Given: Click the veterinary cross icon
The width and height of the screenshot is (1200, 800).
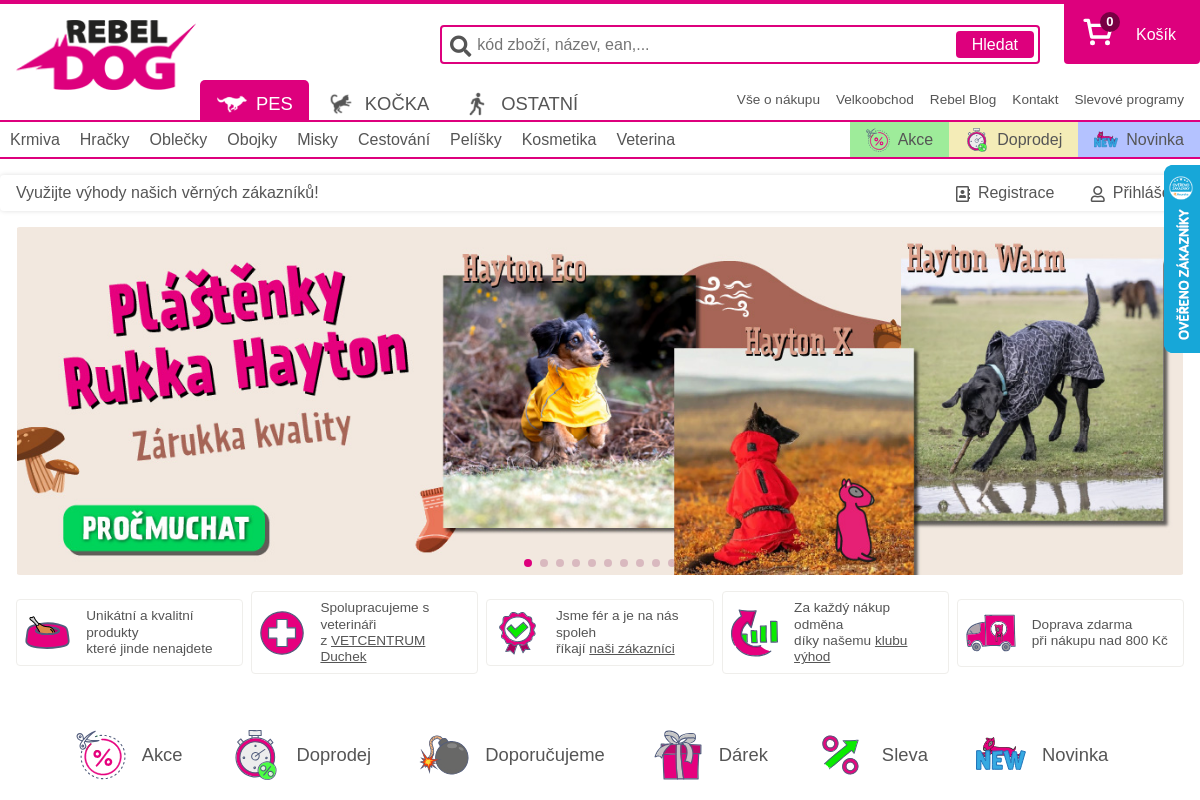Looking at the screenshot, I should click(282, 633).
